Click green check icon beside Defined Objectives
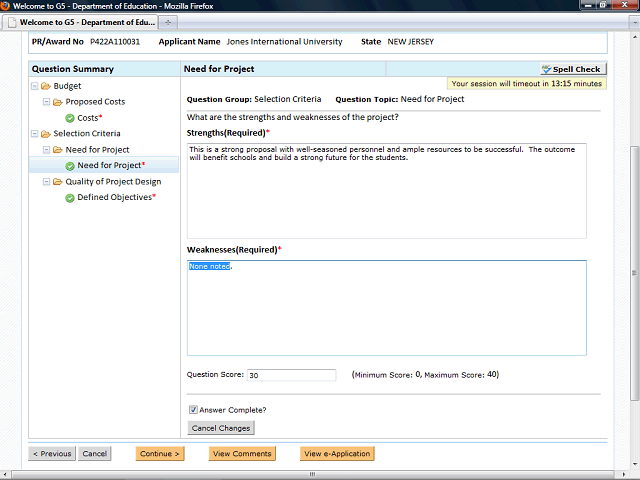The image size is (640, 480). pos(70,198)
